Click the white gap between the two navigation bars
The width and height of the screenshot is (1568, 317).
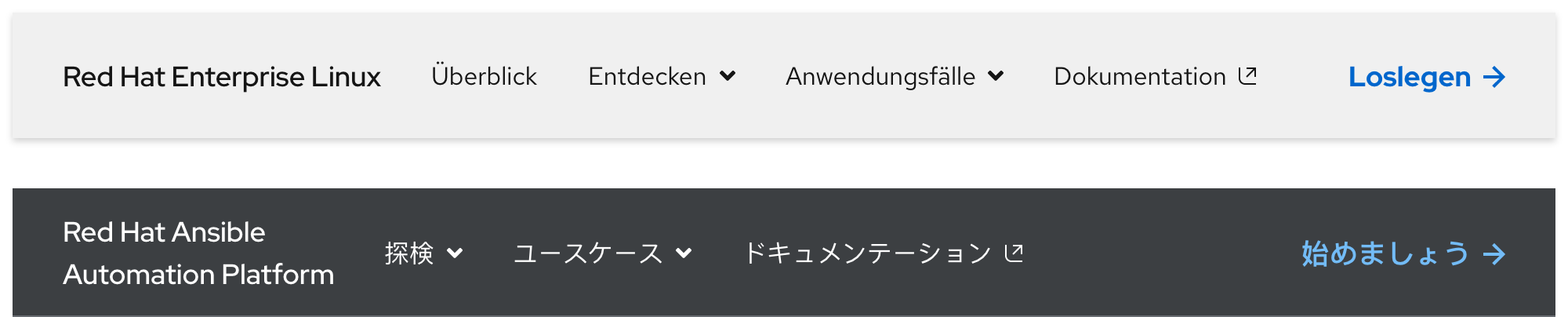[784, 164]
